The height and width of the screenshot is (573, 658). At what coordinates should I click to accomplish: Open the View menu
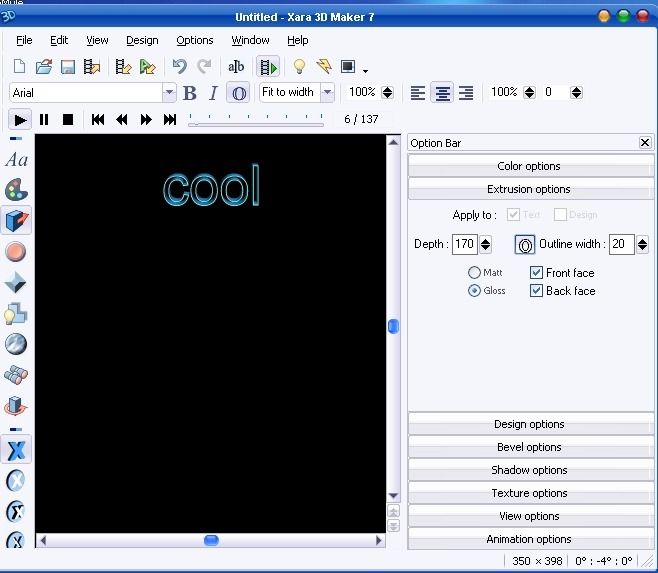[97, 40]
